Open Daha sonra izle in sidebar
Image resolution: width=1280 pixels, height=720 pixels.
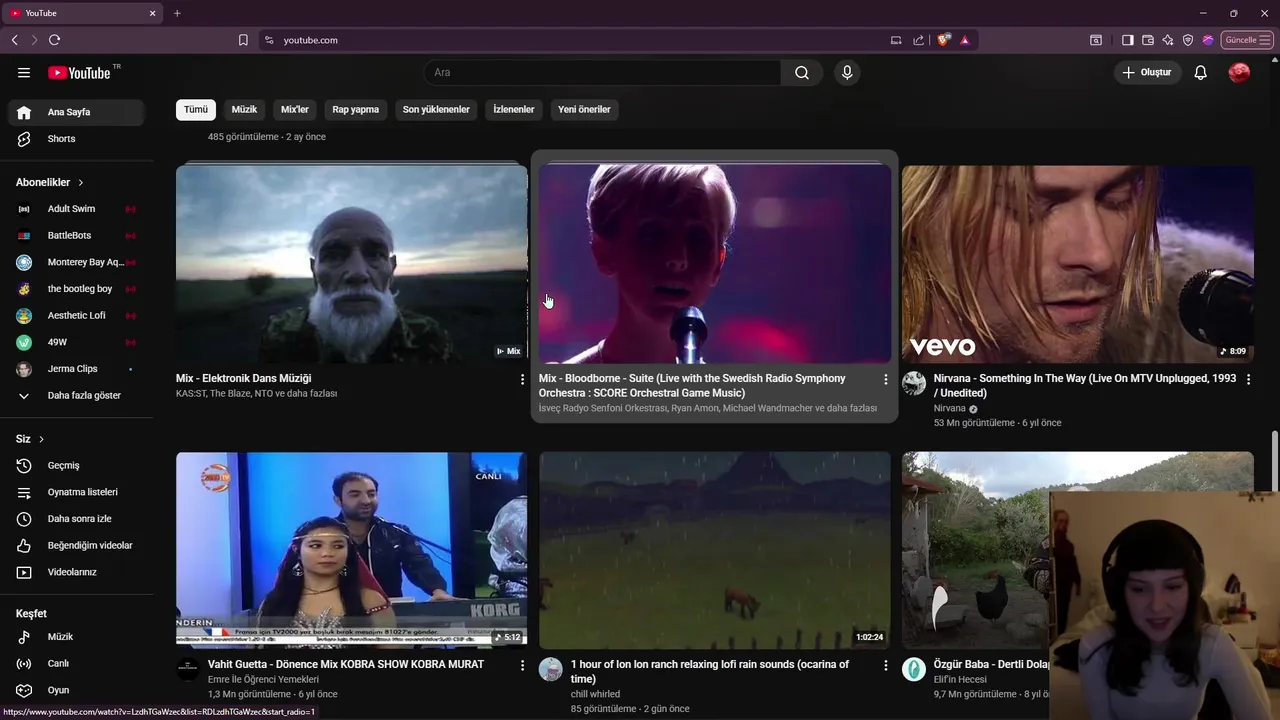(x=76, y=519)
